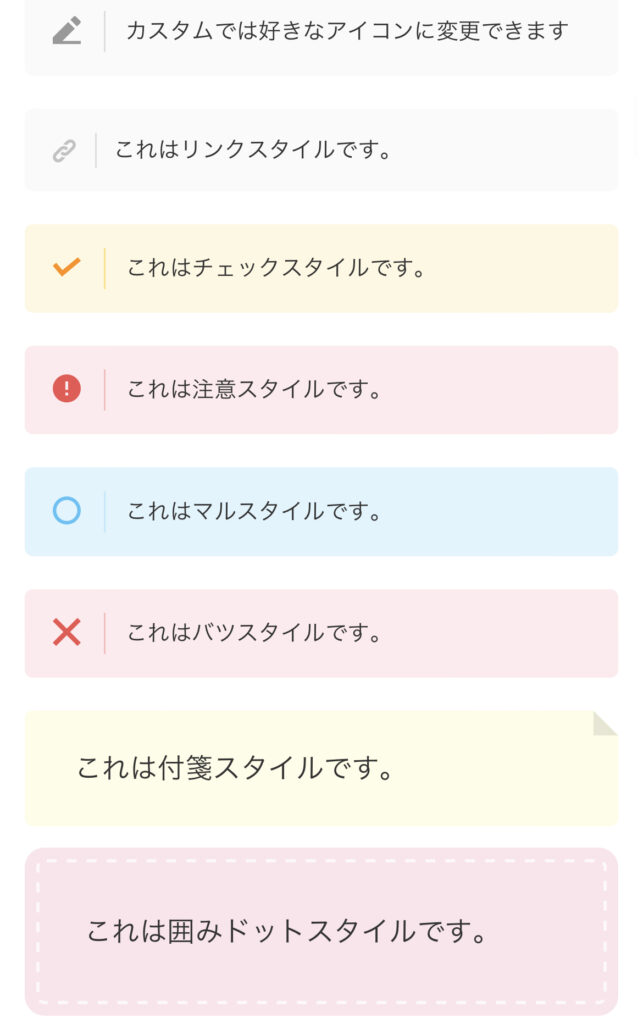
Task: Click the divider line beside the blue circle
Action: (104, 511)
